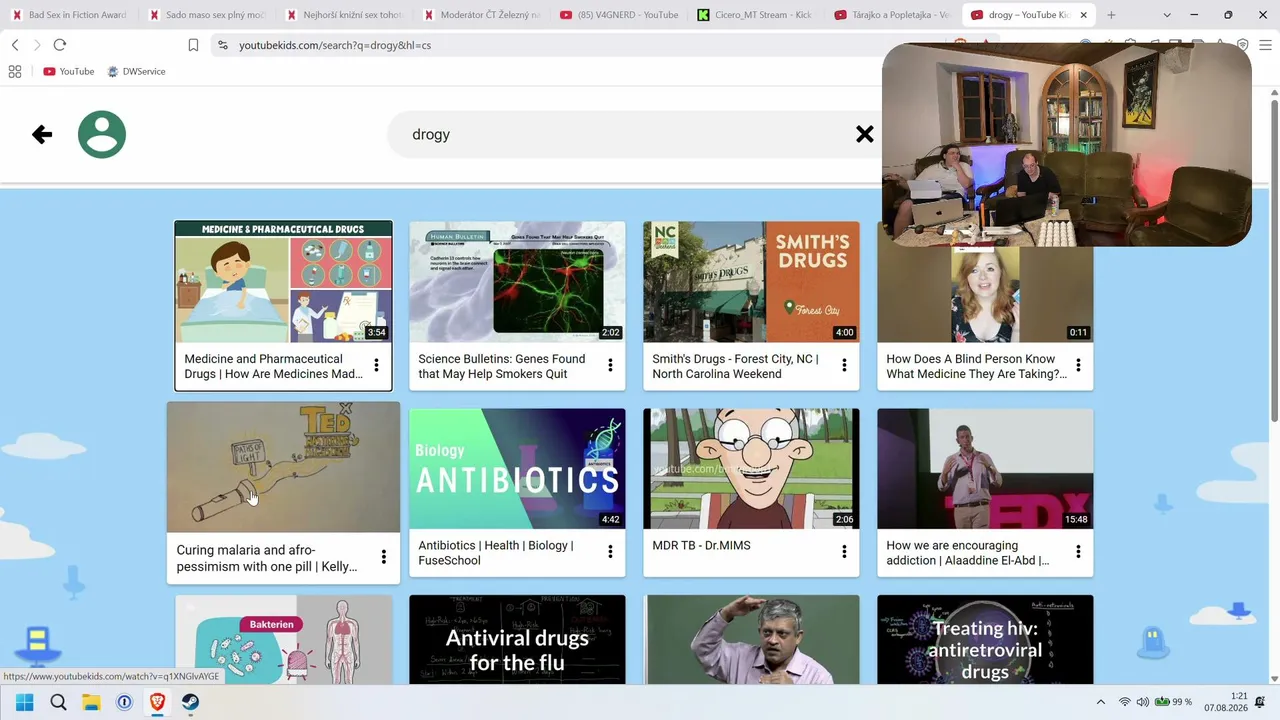
Task: Open the apps grid in bookmarks bar
Action: coord(15,71)
